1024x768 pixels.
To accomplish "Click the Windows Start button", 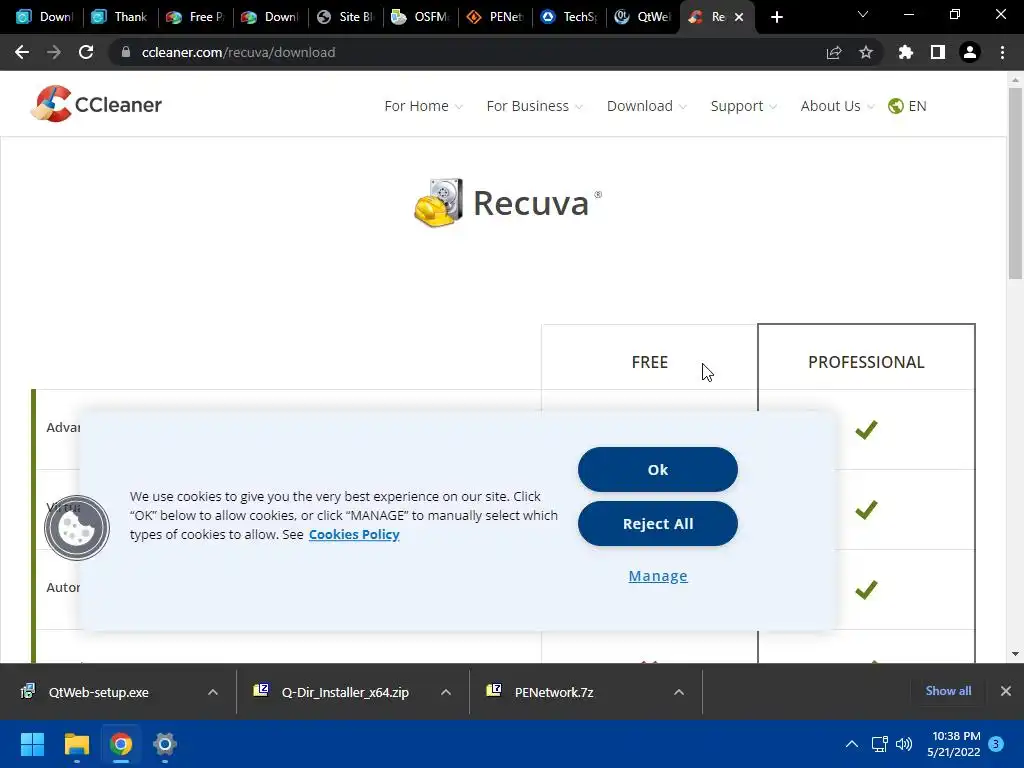I will point(32,744).
